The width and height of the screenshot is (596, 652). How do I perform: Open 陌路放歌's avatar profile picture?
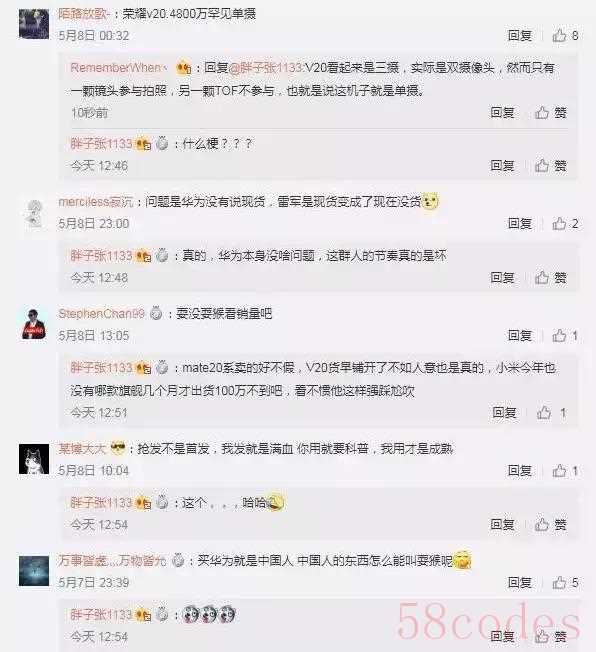[x=34, y=24]
